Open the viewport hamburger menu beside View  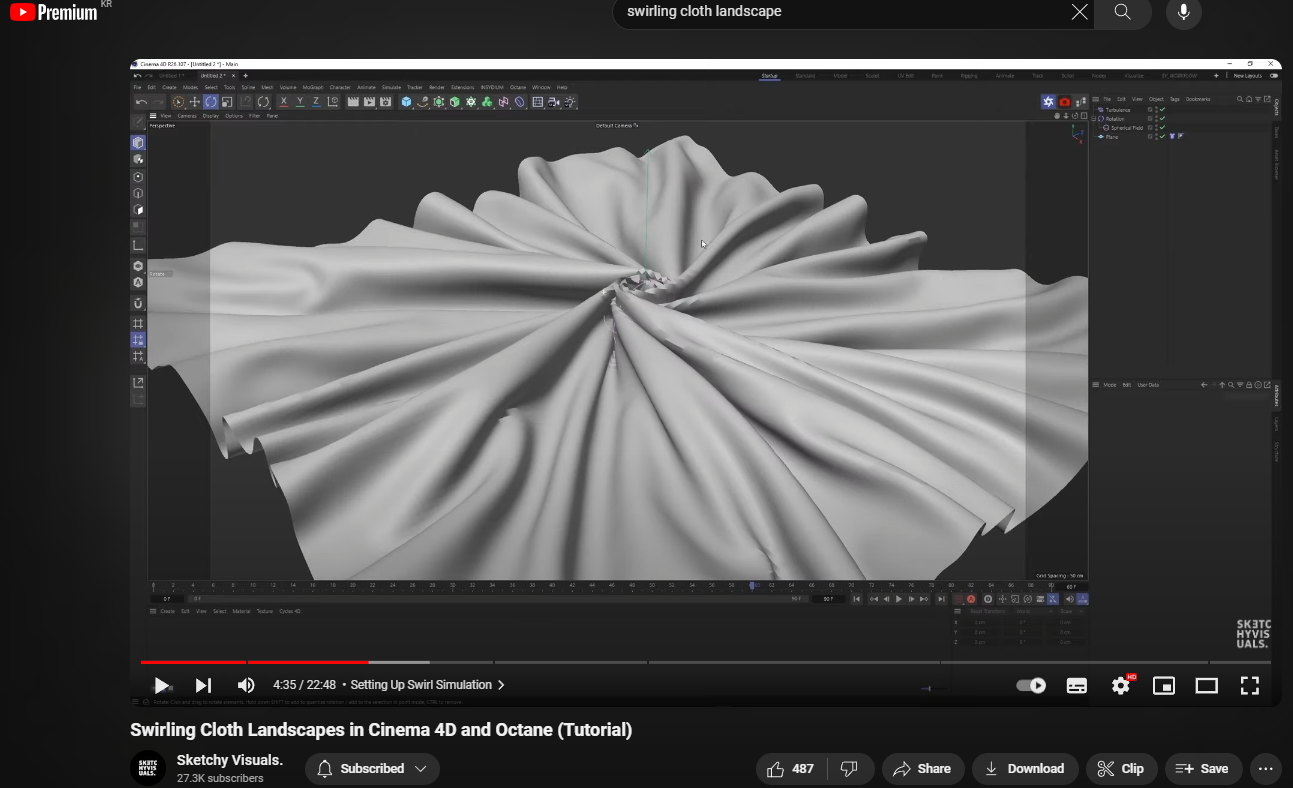153,116
